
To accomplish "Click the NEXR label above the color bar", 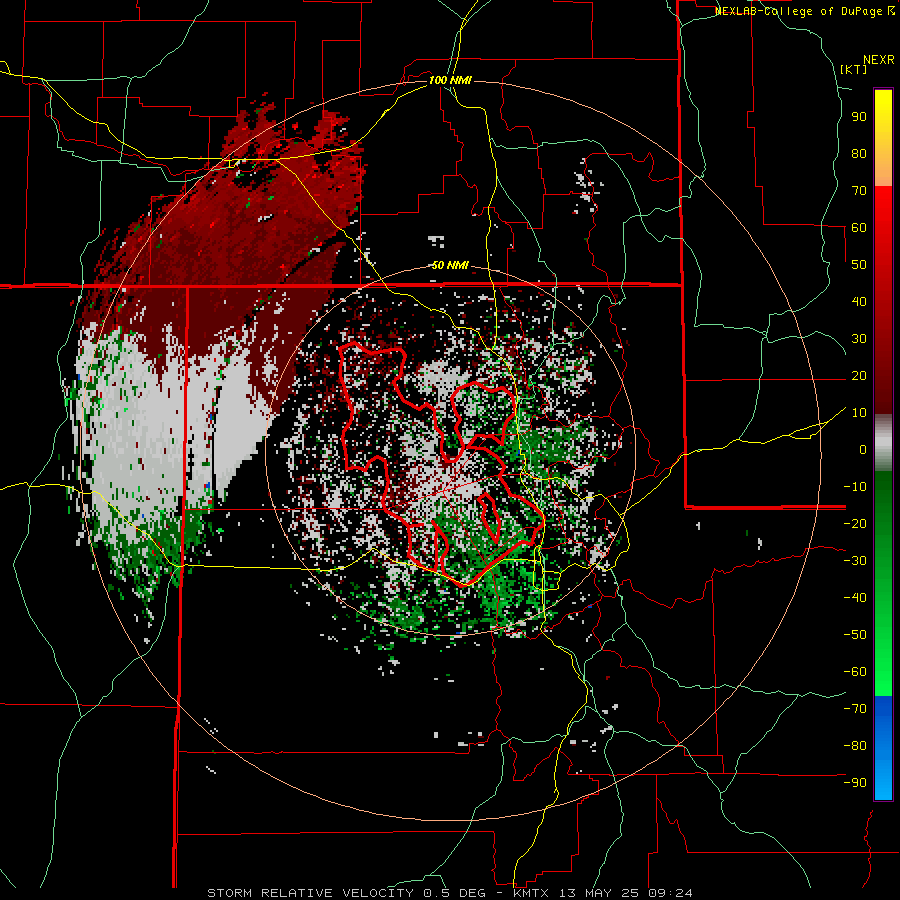I will [x=878, y=60].
